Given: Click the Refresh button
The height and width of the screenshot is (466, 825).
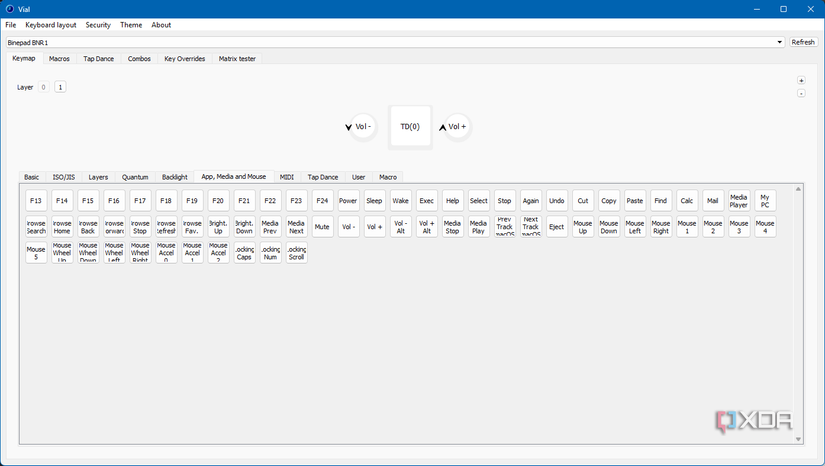Looking at the screenshot, I should 803,42.
